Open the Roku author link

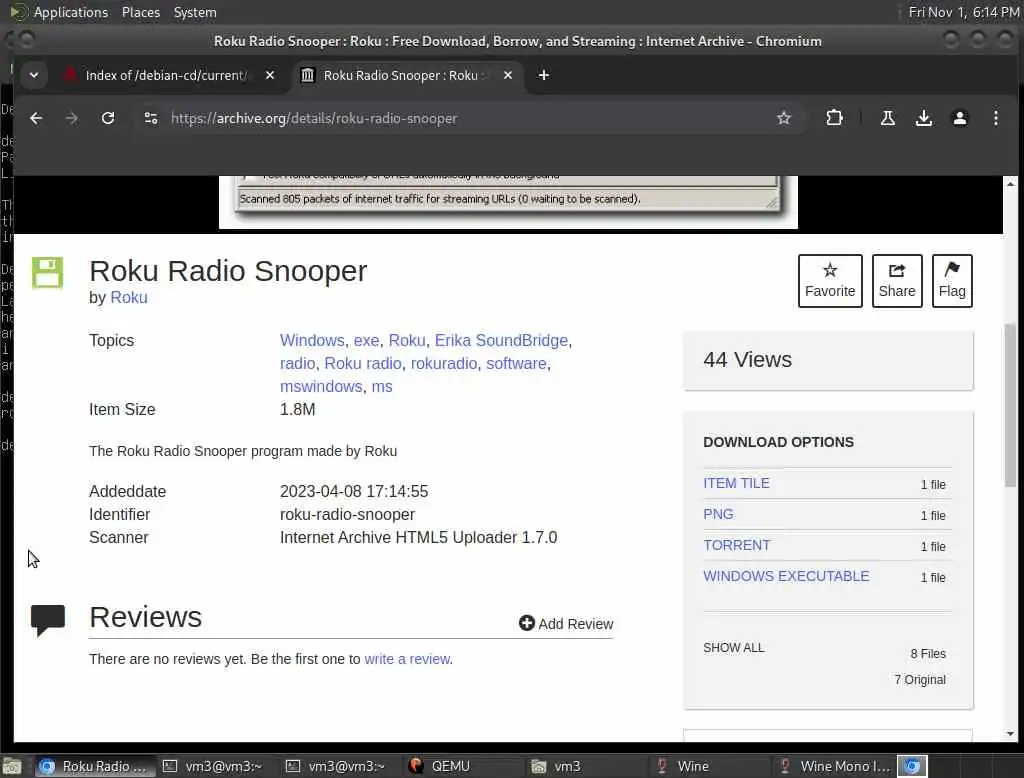click(129, 297)
